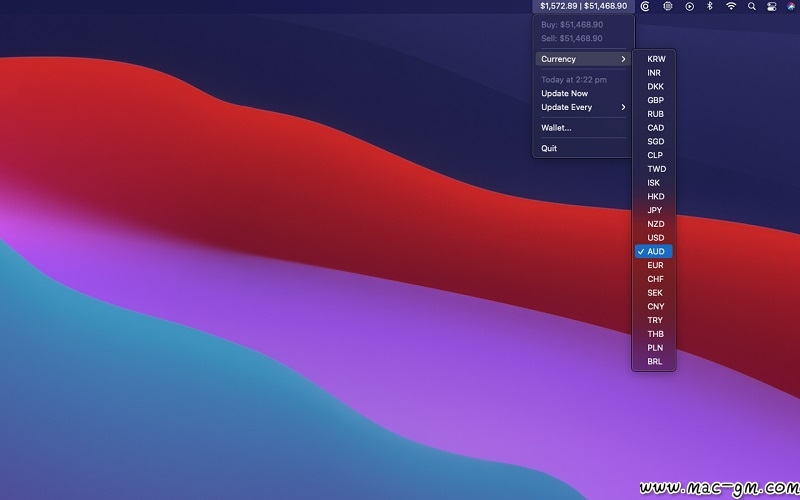
Task: Select PLN currency
Action: 654,348
